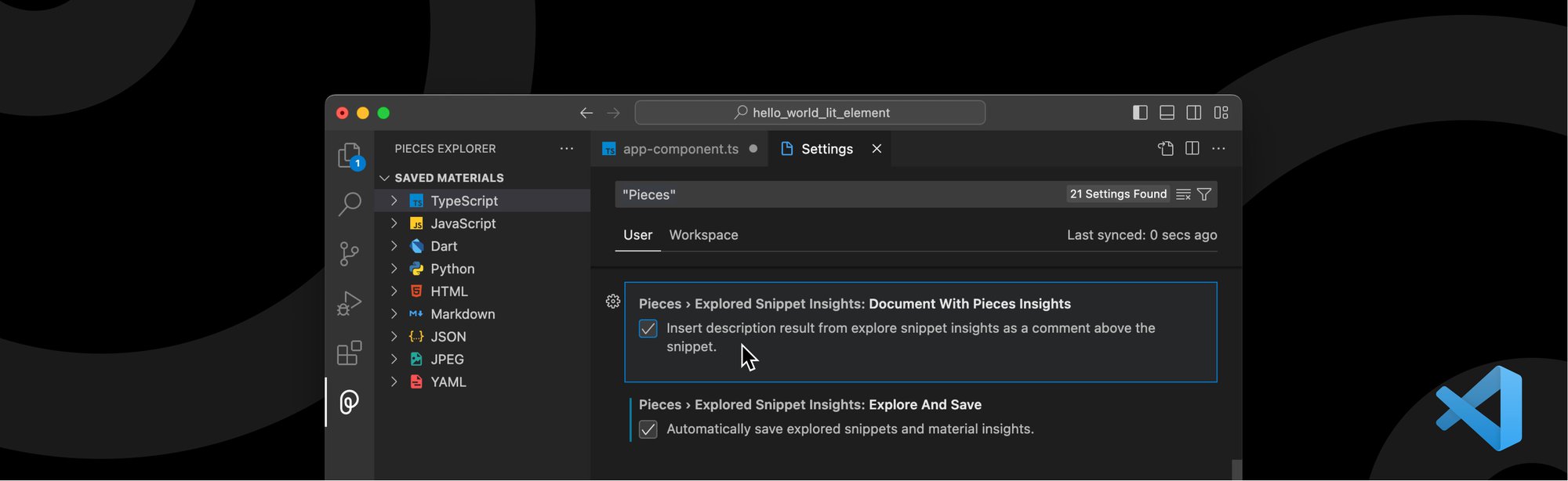Go back with the left arrow
The image size is (1568, 481).
(x=586, y=113)
